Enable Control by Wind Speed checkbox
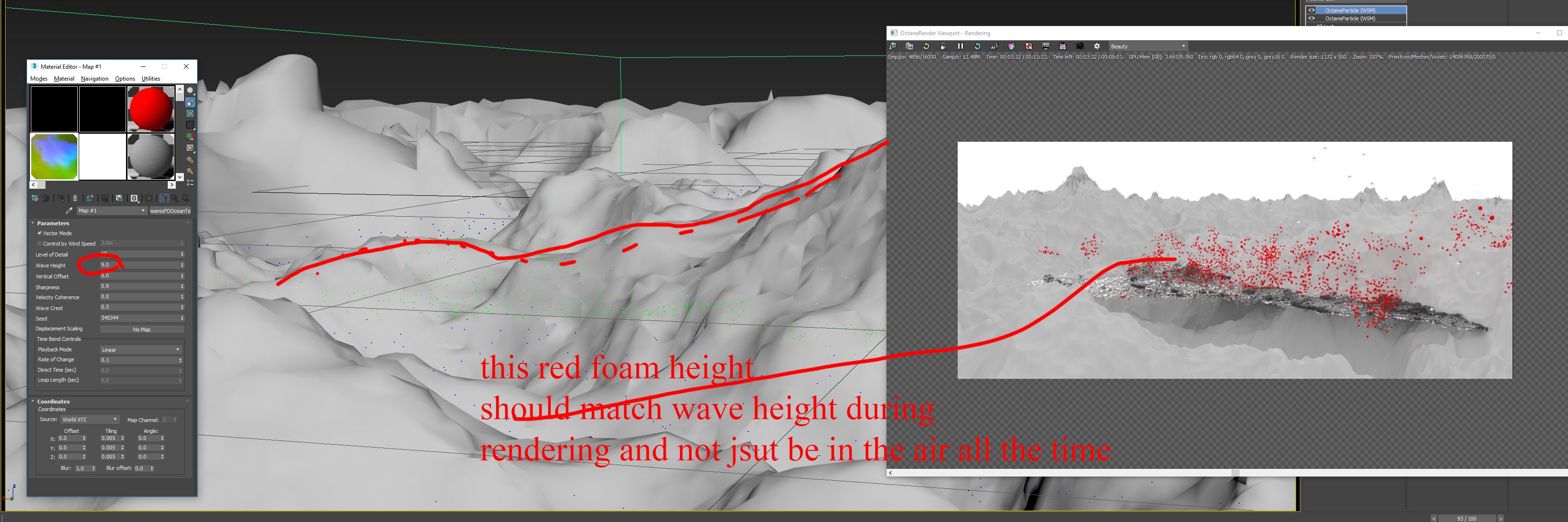This screenshot has height=522, width=1568. pyautogui.click(x=39, y=244)
